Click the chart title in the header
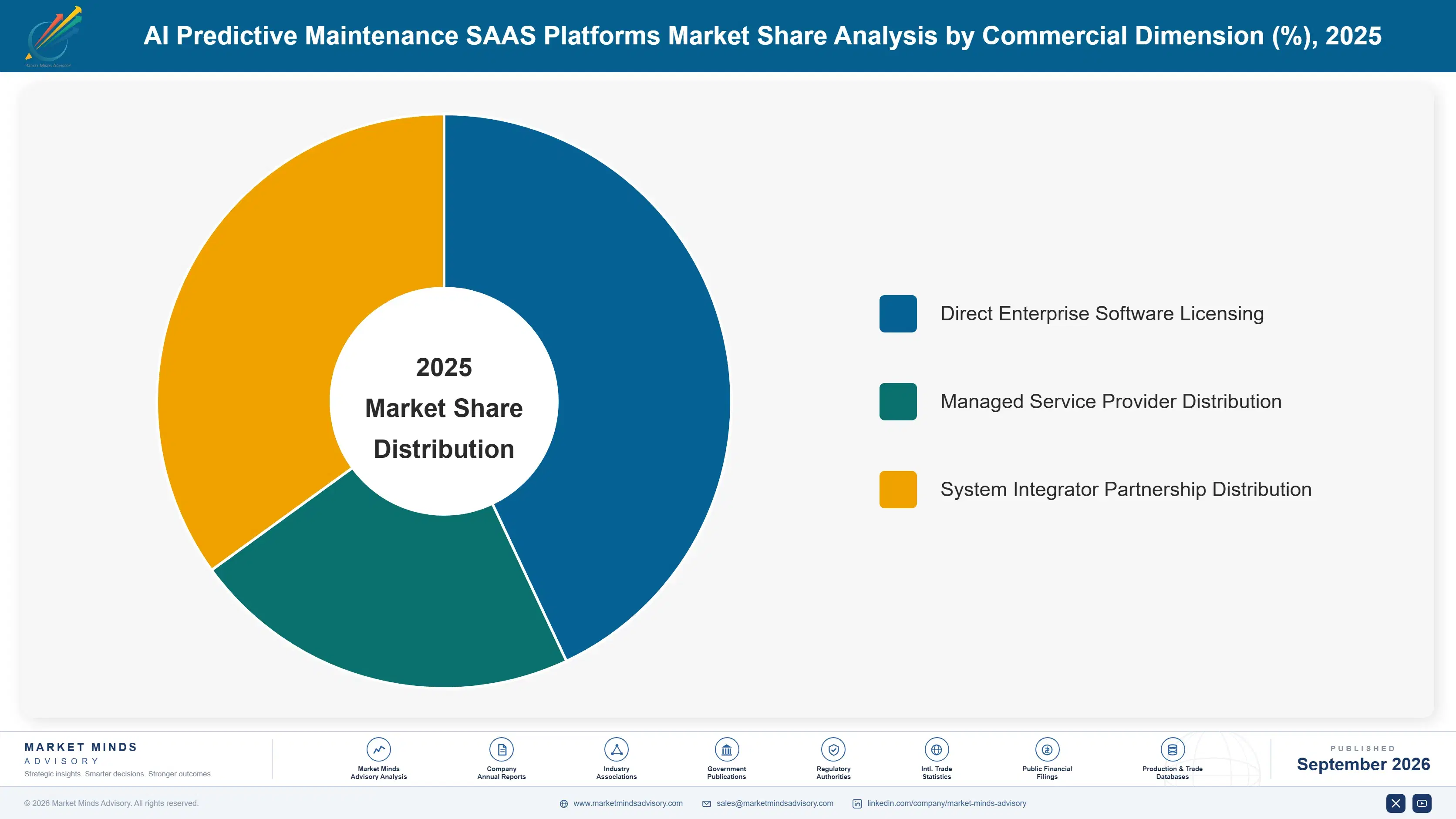The image size is (1456, 819). (x=762, y=36)
